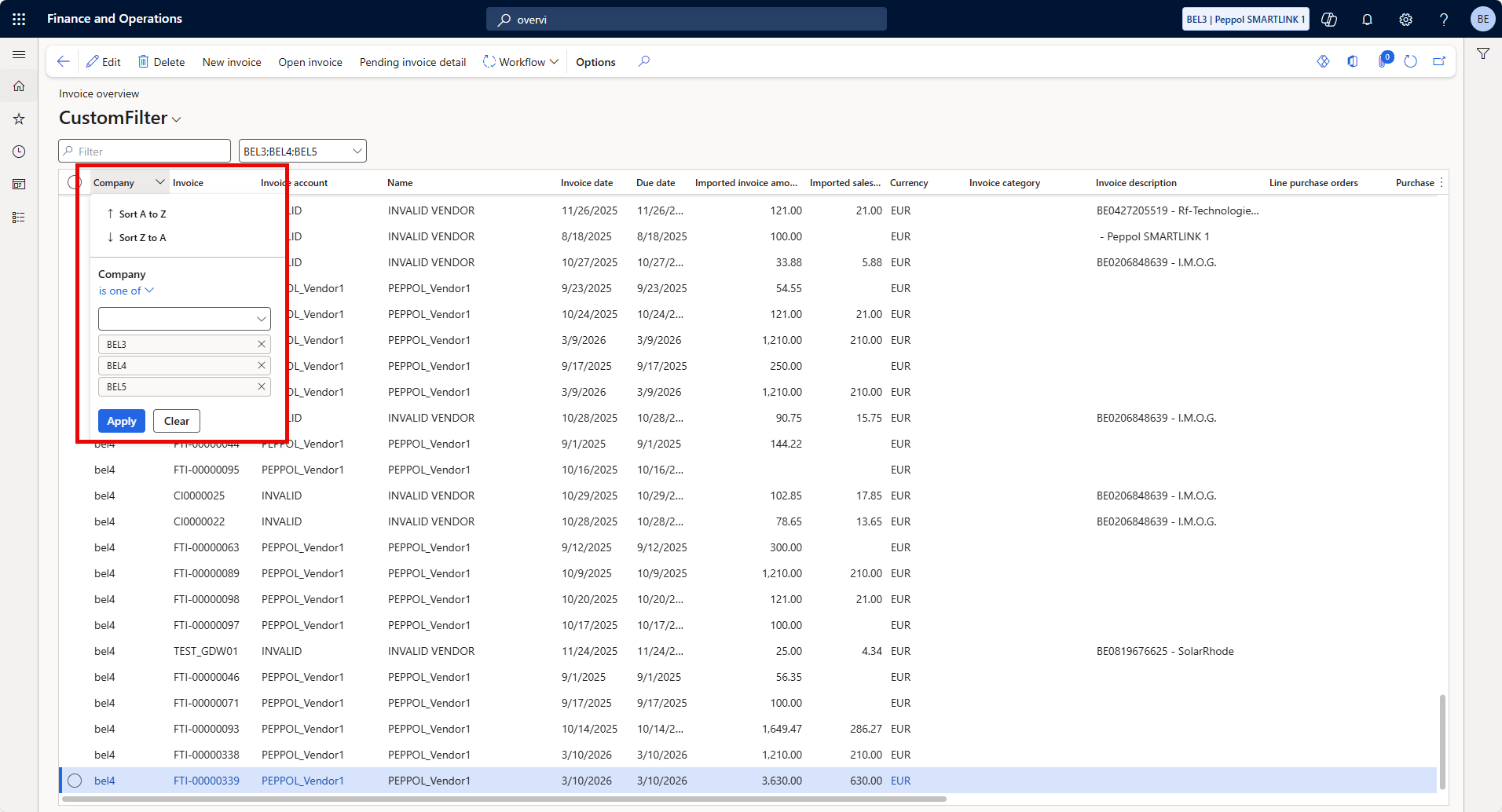Show notifications bell
The width and height of the screenshot is (1502, 812).
click(1367, 19)
